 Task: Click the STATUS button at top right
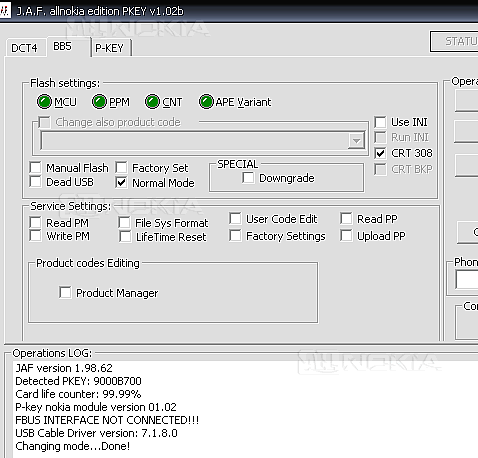(454, 41)
